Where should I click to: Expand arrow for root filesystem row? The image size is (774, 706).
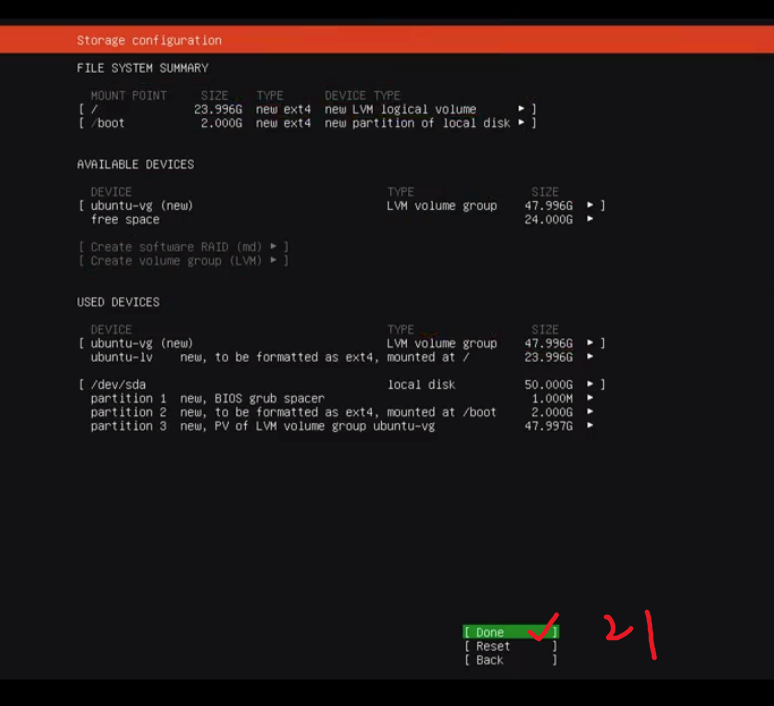click(521, 109)
